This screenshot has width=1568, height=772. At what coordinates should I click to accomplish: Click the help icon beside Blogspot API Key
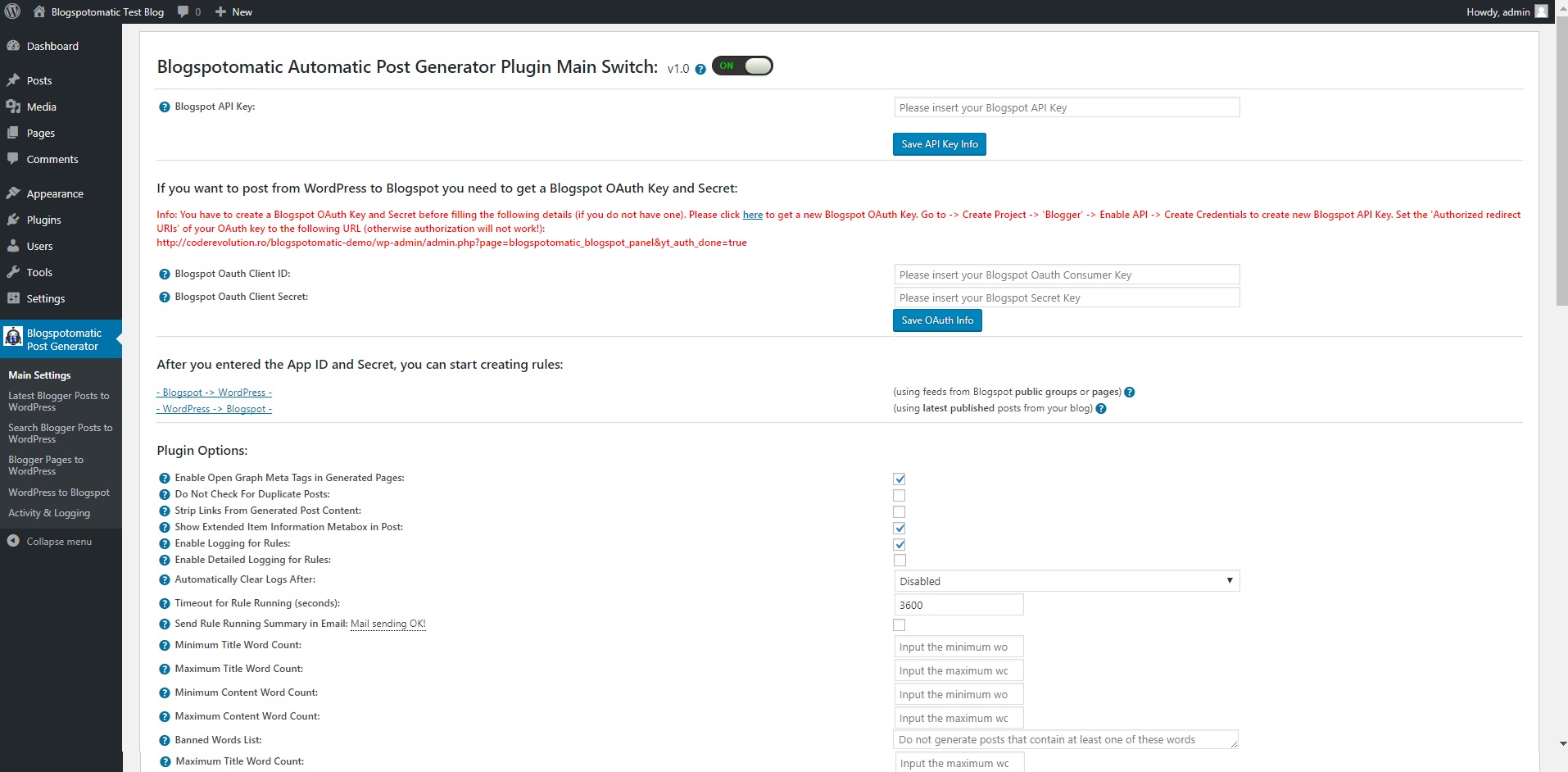(164, 107)
